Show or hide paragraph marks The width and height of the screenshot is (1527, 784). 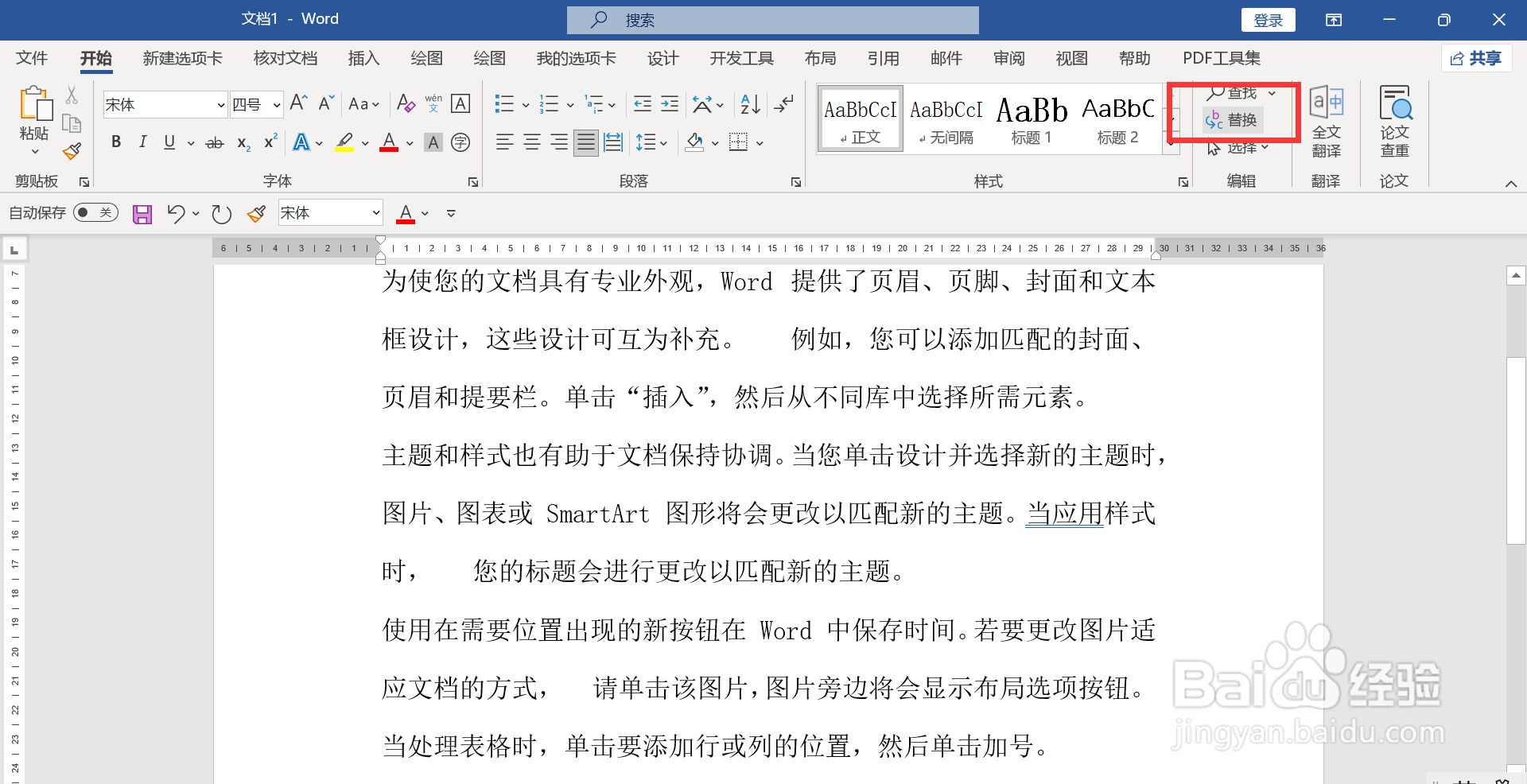(x=784, y=103)
